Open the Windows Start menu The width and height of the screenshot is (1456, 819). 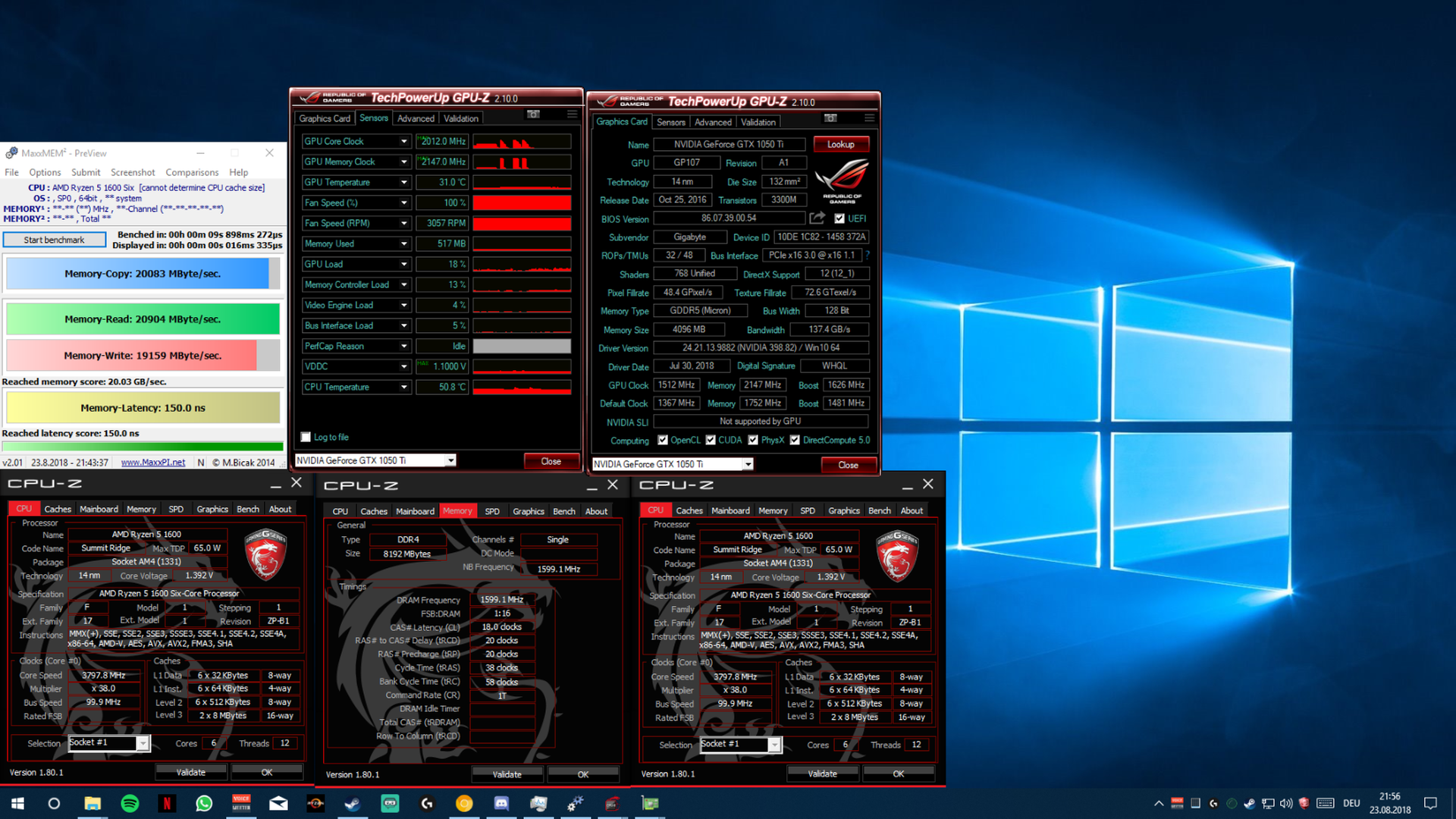[x=18, y=803]
